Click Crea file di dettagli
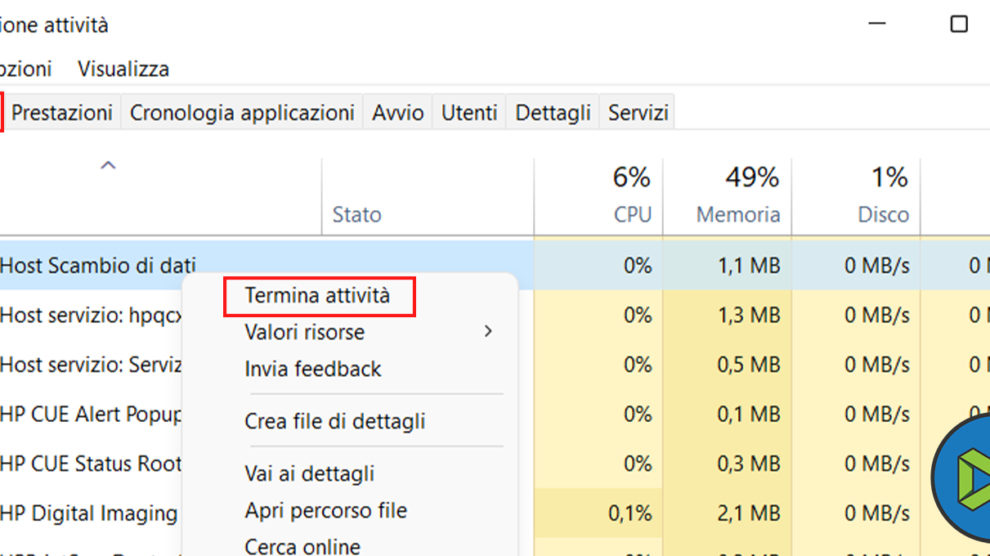This screenshot has height=556, width=990. click(335, 421)
